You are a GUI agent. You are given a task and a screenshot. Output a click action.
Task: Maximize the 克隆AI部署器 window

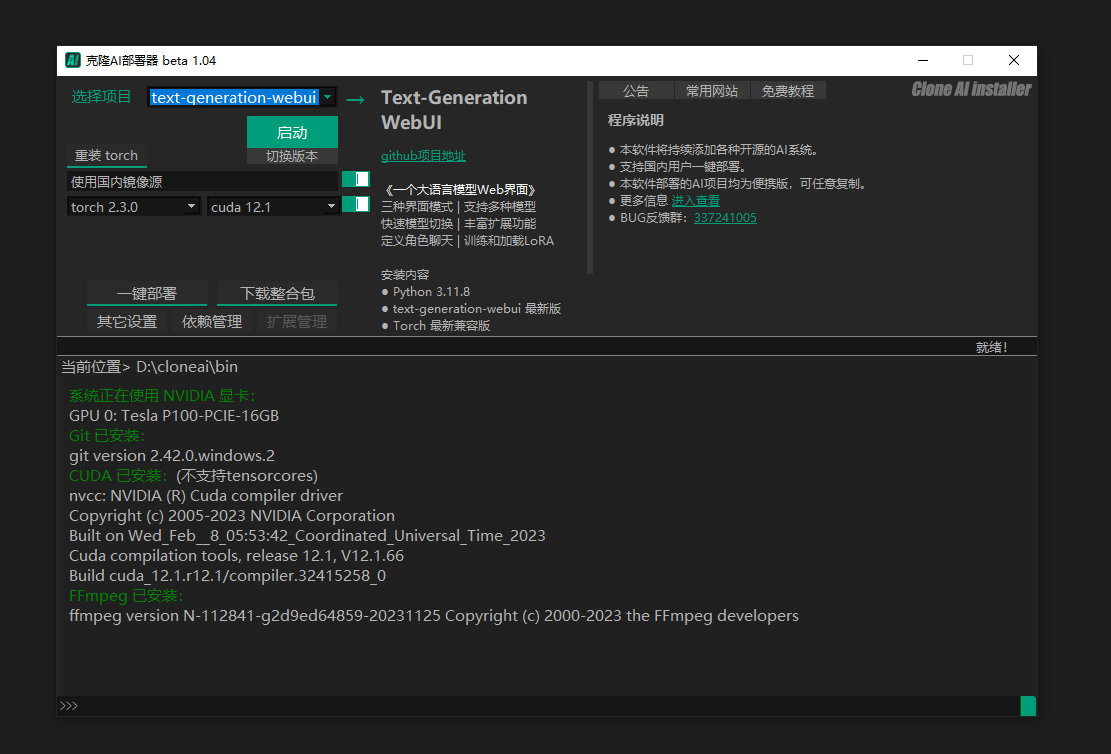pos(968,60)
